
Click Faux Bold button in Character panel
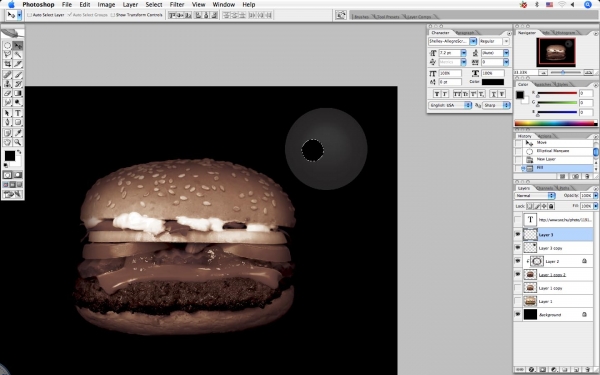click(437, 94)
